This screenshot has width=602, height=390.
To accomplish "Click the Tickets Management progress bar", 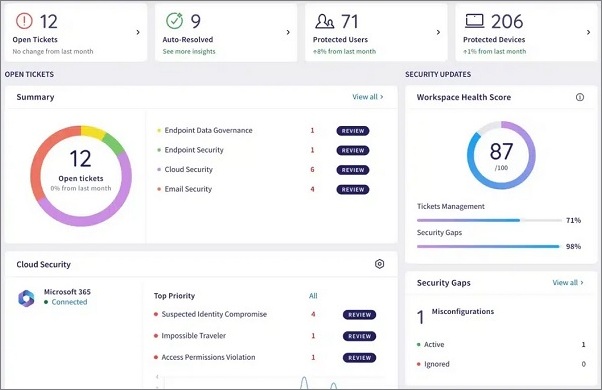I will (x=490, y=220).
